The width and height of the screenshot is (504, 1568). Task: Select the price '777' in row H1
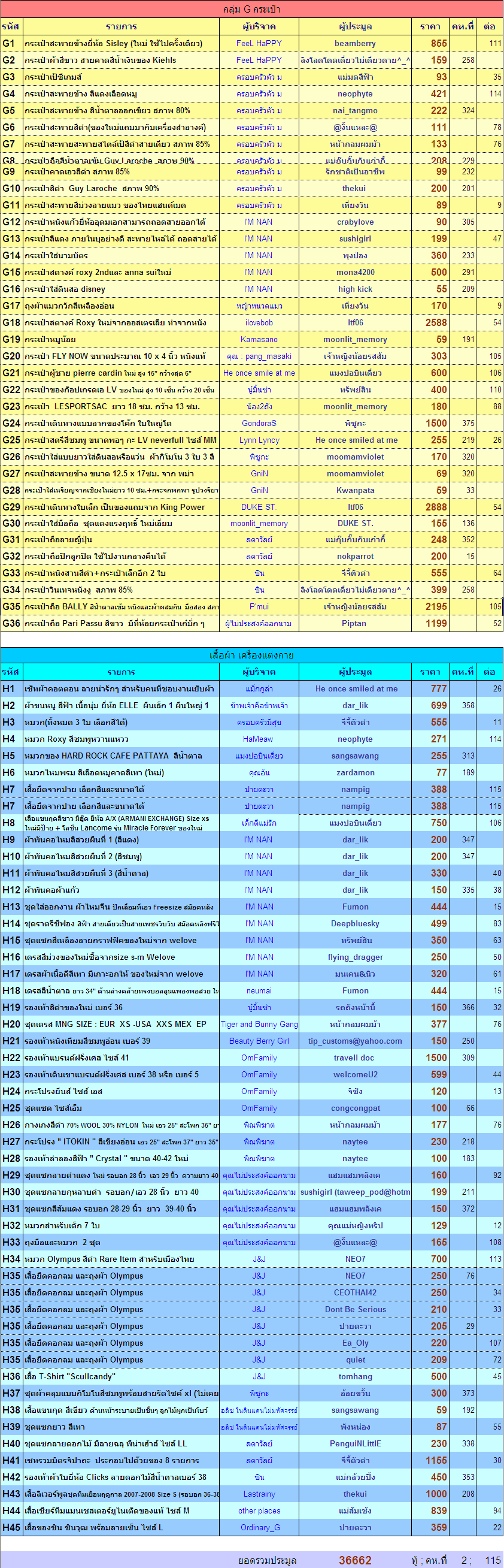439,689
